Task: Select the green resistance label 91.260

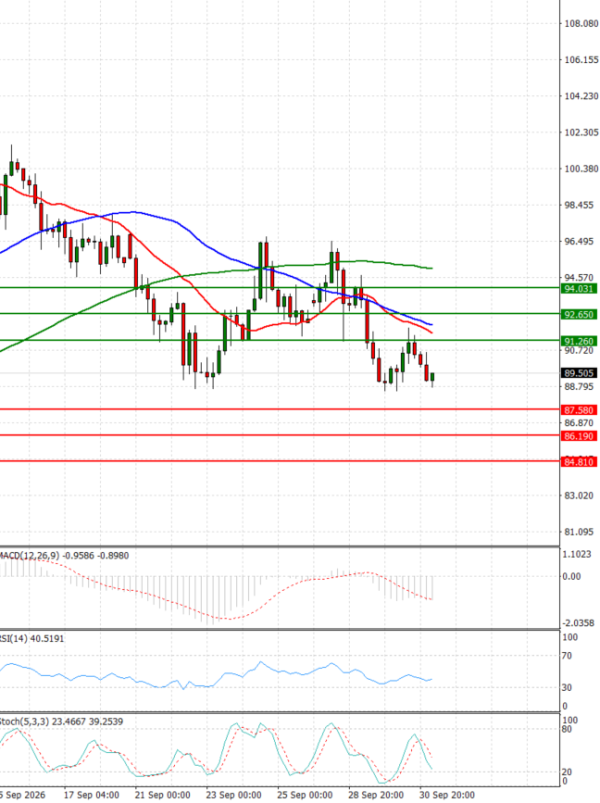Action: coord(579,341)
